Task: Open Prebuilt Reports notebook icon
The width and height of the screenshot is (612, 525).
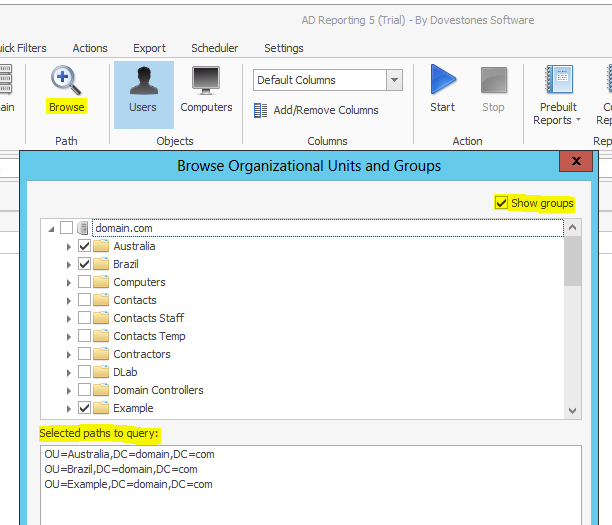Action: 558,81
